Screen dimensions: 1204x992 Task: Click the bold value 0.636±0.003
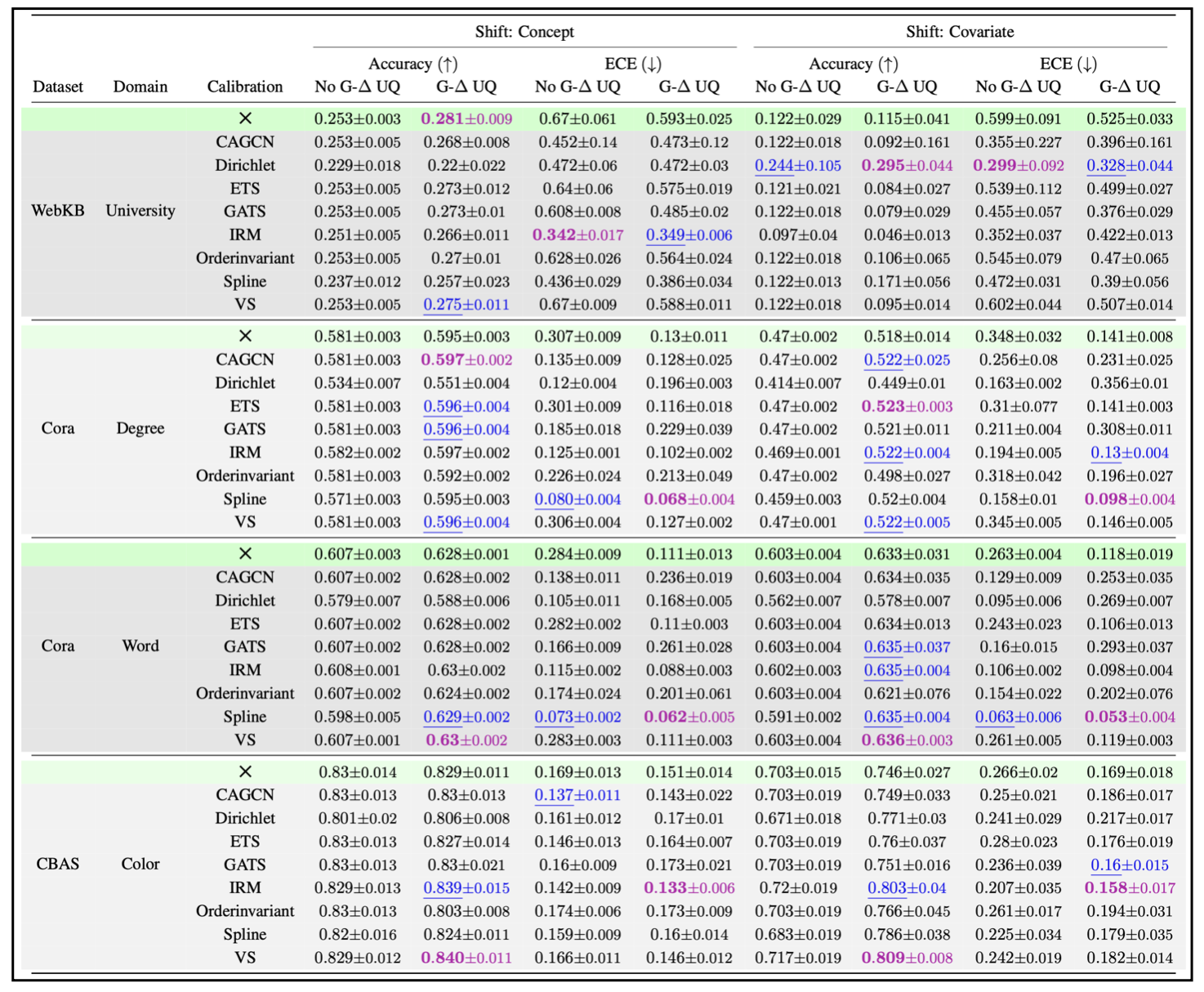click(x=907, y=740)
